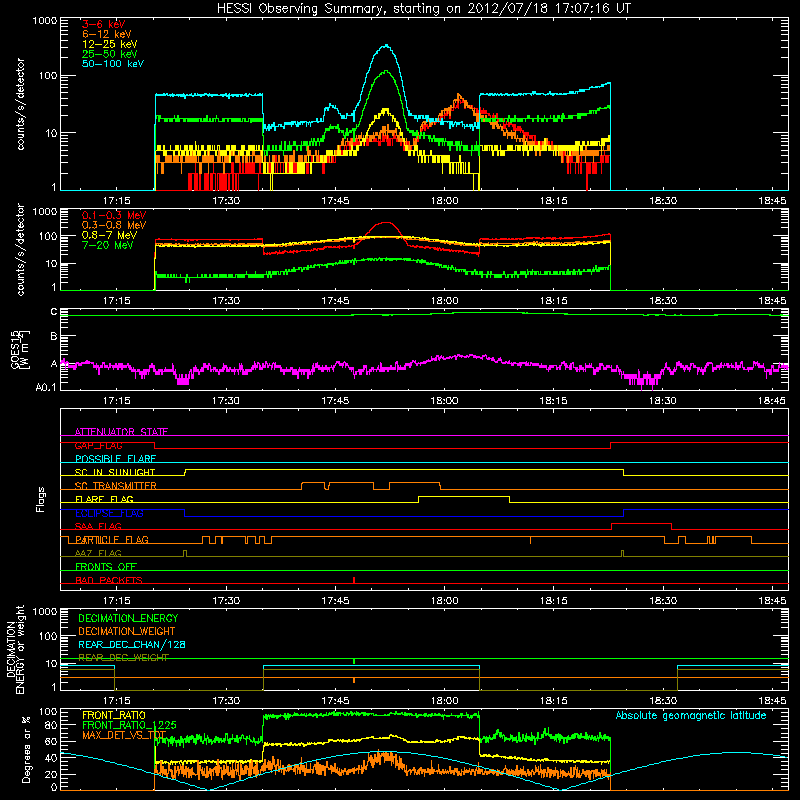
Task: Click the DECIMATION ENERGY or weight axis title
Action: (x=16, y=649)
